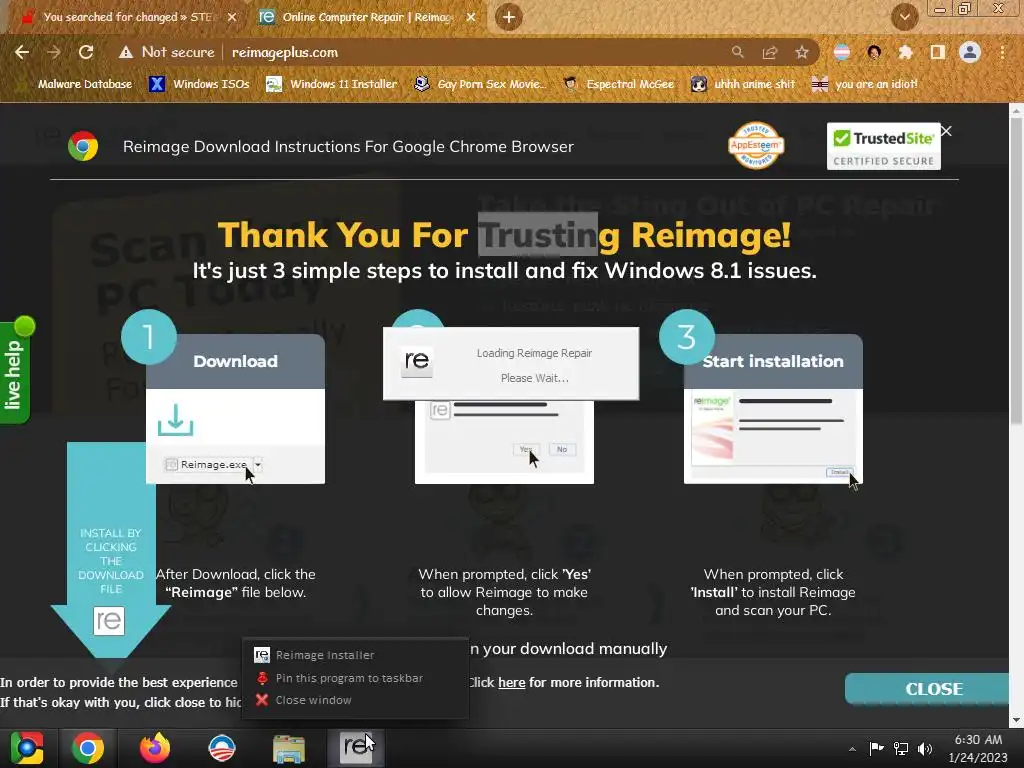Close the Online Computer Repair tab
The width and height of the screenshot is (1024, 768).
point(471,17)
